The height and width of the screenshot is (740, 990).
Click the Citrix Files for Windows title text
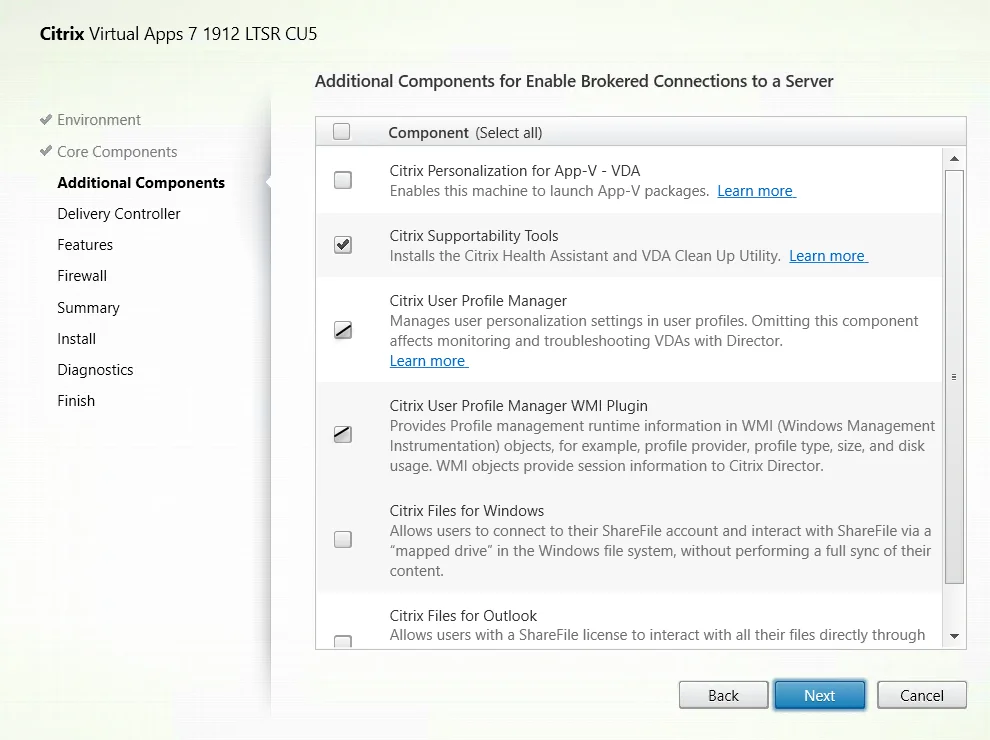tap(467, 510)
